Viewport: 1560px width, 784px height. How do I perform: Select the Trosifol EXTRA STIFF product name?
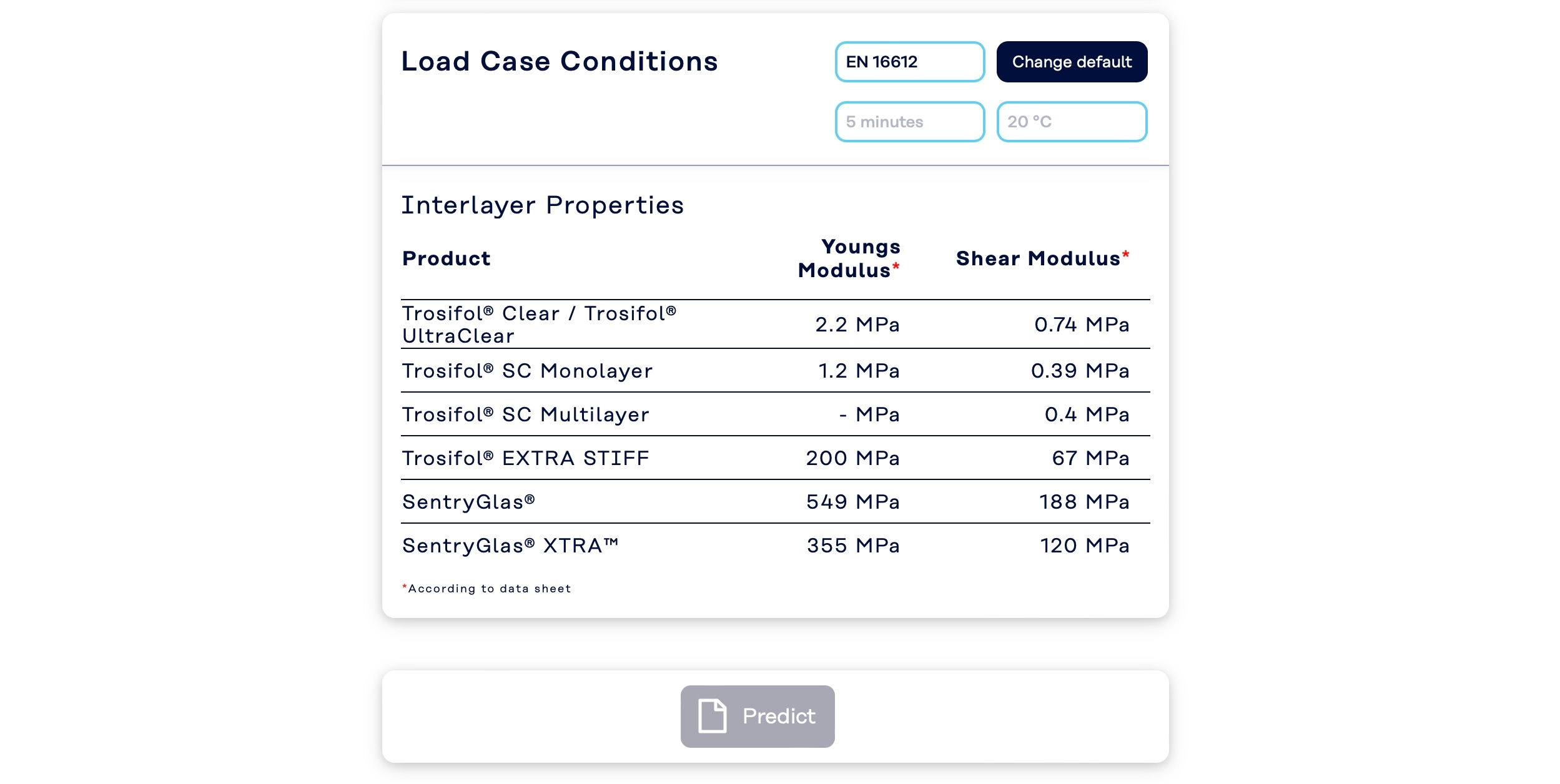[525, 458]
